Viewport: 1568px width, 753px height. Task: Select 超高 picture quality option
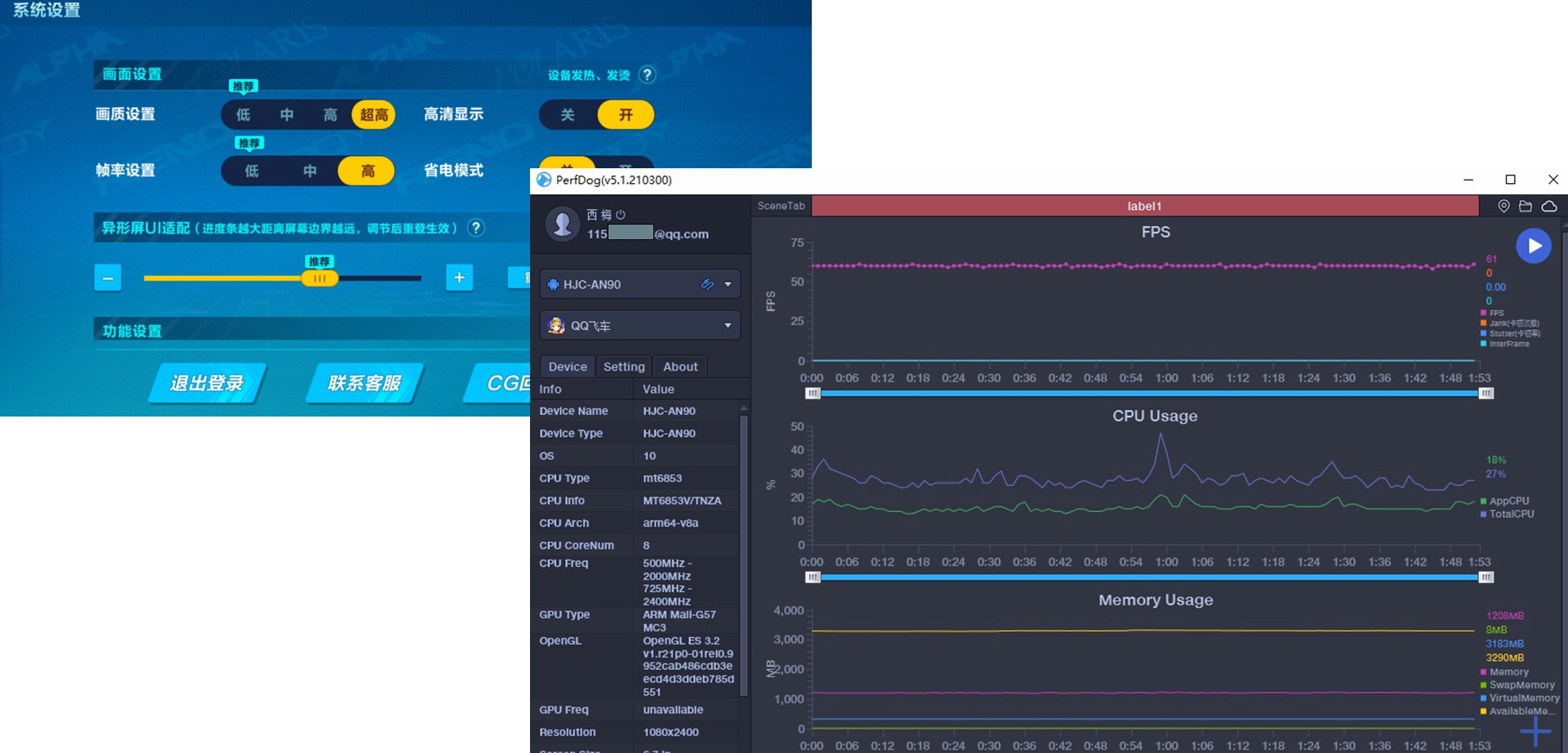(x=374, y=114)
